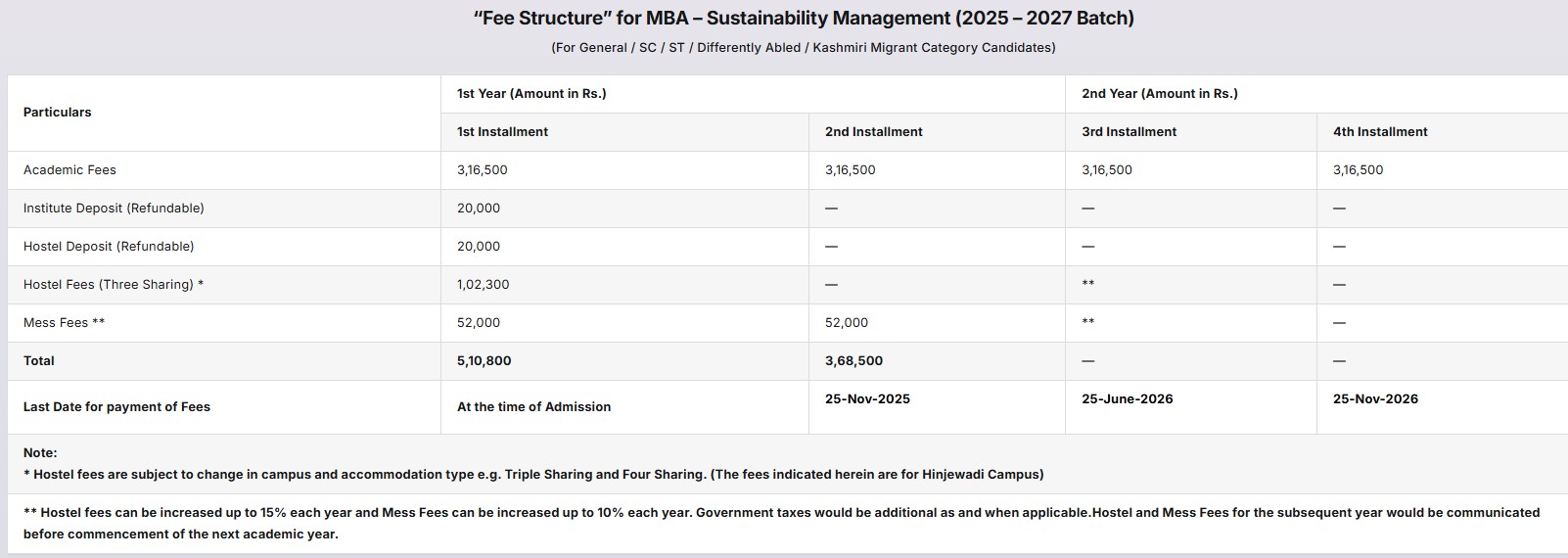1568x558 pixels.
Task: Click the Particulars column header
Action: coord(57,113)
